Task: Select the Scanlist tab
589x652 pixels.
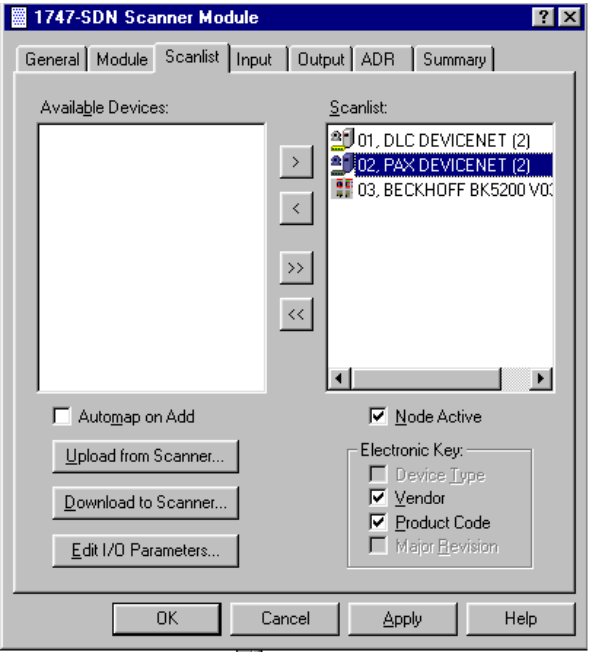Action: tap(192, 57)
